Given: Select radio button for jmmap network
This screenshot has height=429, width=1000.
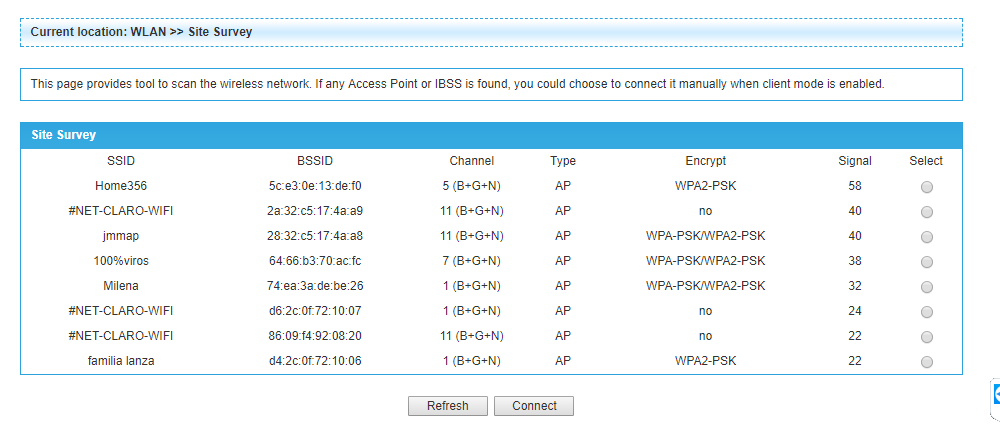Looking at the screenshot, I should pos(926,236).
